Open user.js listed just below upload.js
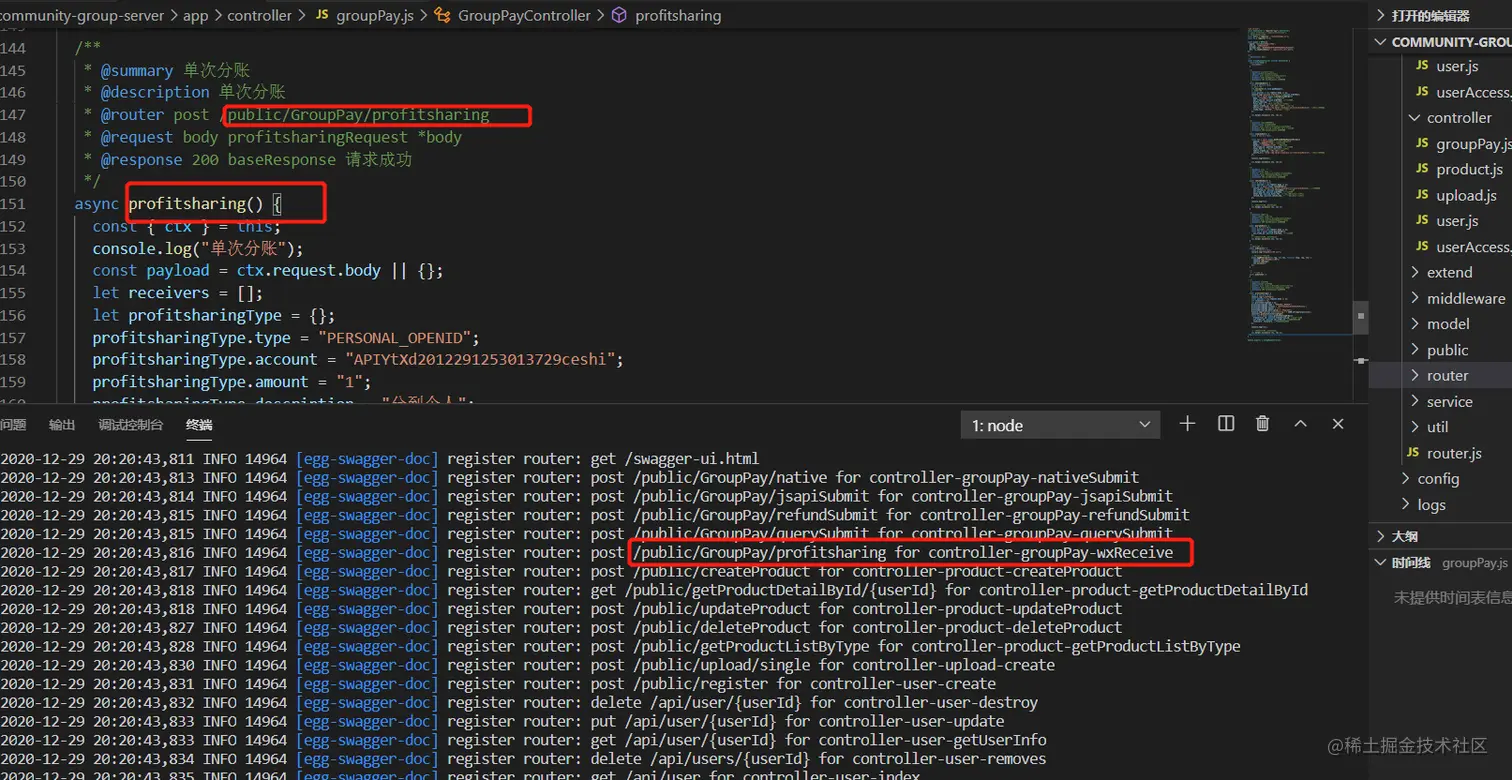Viewport: 1512px width, 780px height. point(1457,221)
